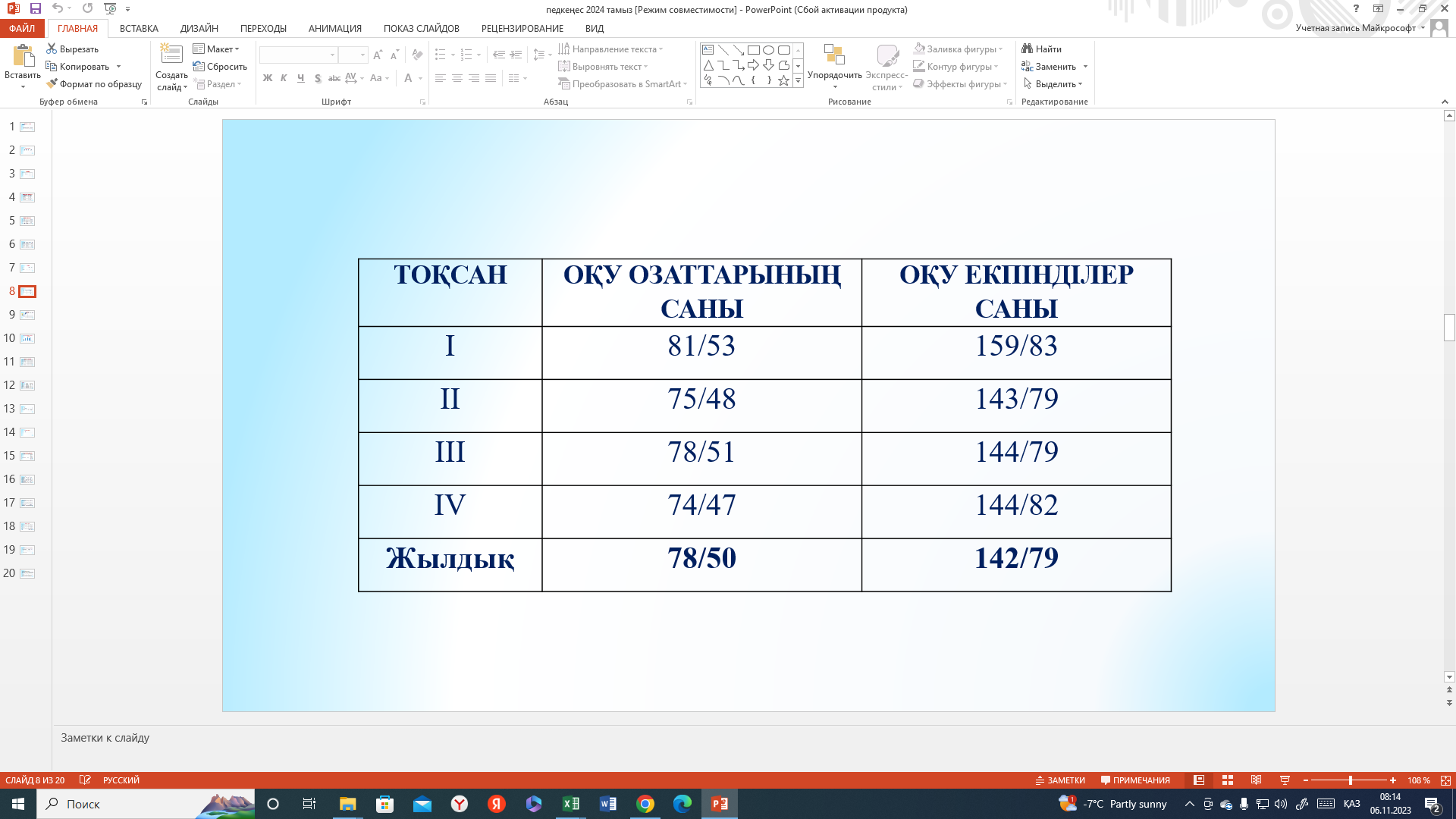Click Replace (Заменить) button
Viewport: 1456px width, 819px height.
pyautogui.click(x=1049, y=66)
